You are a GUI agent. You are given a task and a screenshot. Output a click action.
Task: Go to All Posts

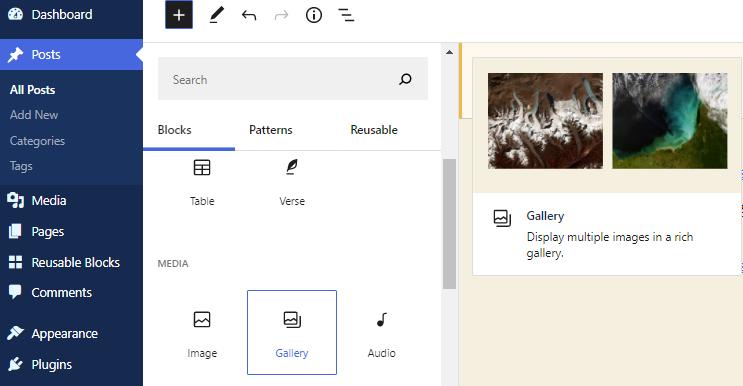[32, 90]
